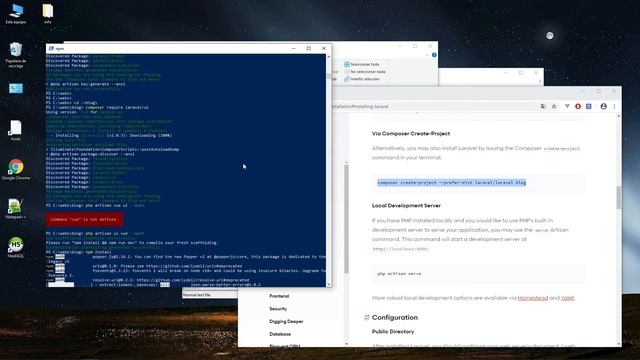640x360 pixels.
Task: Click scroll-down arrow of PowerShell window
Action: pos(329,284)
